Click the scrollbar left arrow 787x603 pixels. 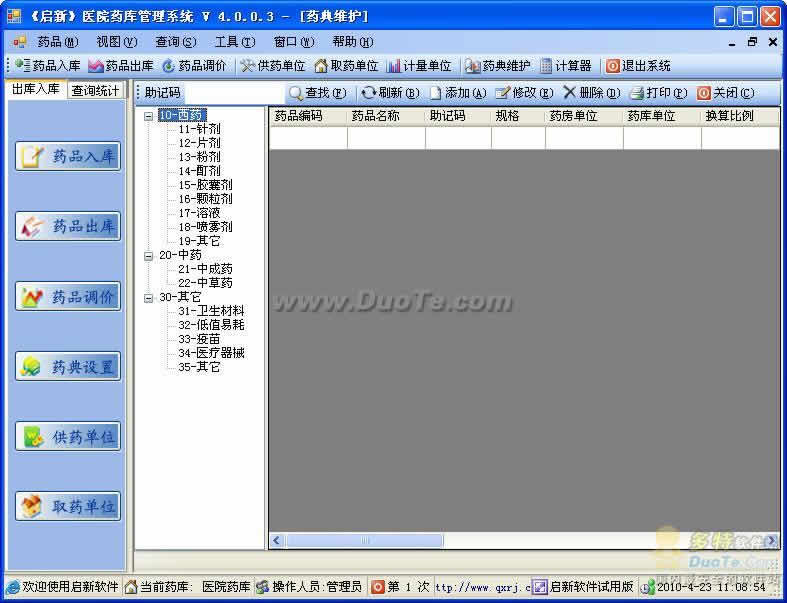pos(277,541)
